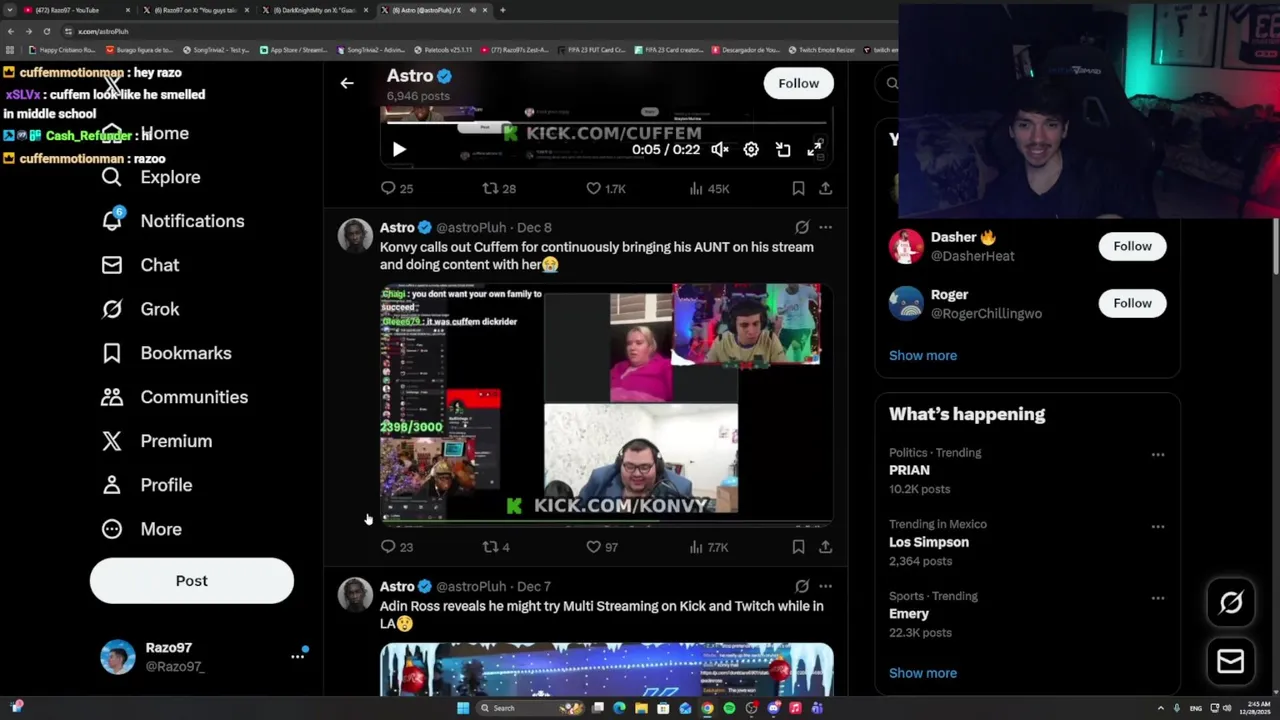
Task: Open Razo97 account switcher menu
Action: (203, 657)
